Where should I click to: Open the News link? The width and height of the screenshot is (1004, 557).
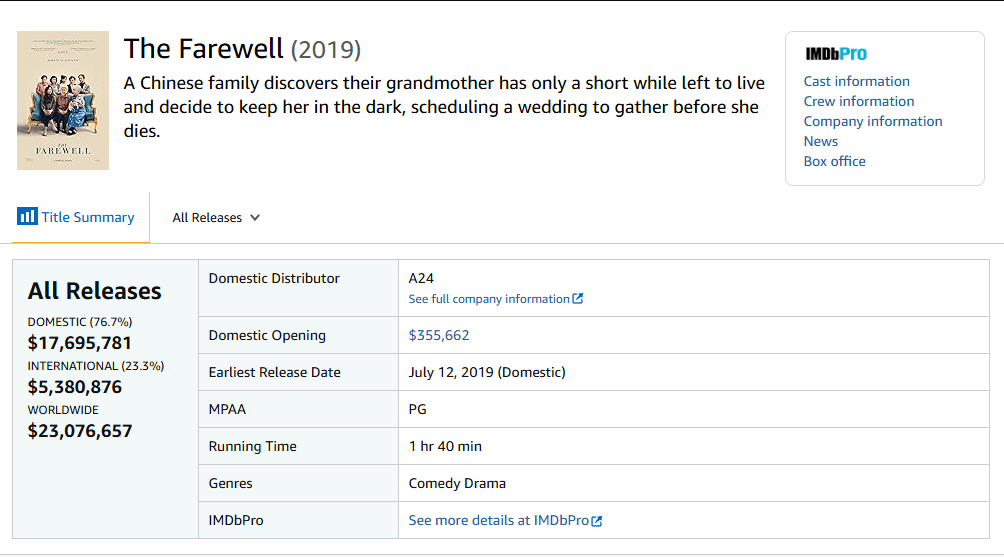[x=820, y=141]
